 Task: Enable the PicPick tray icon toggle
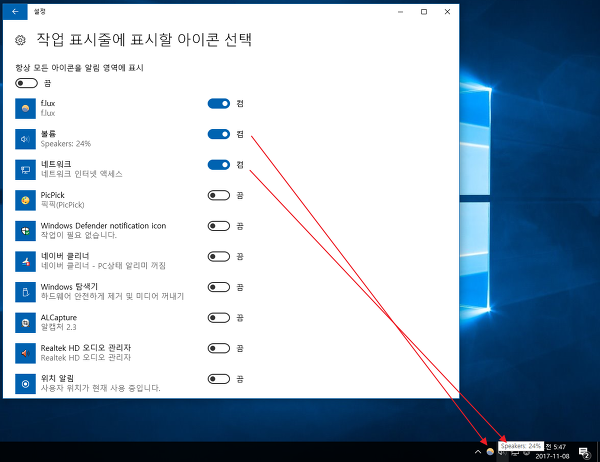pos(218,195)
